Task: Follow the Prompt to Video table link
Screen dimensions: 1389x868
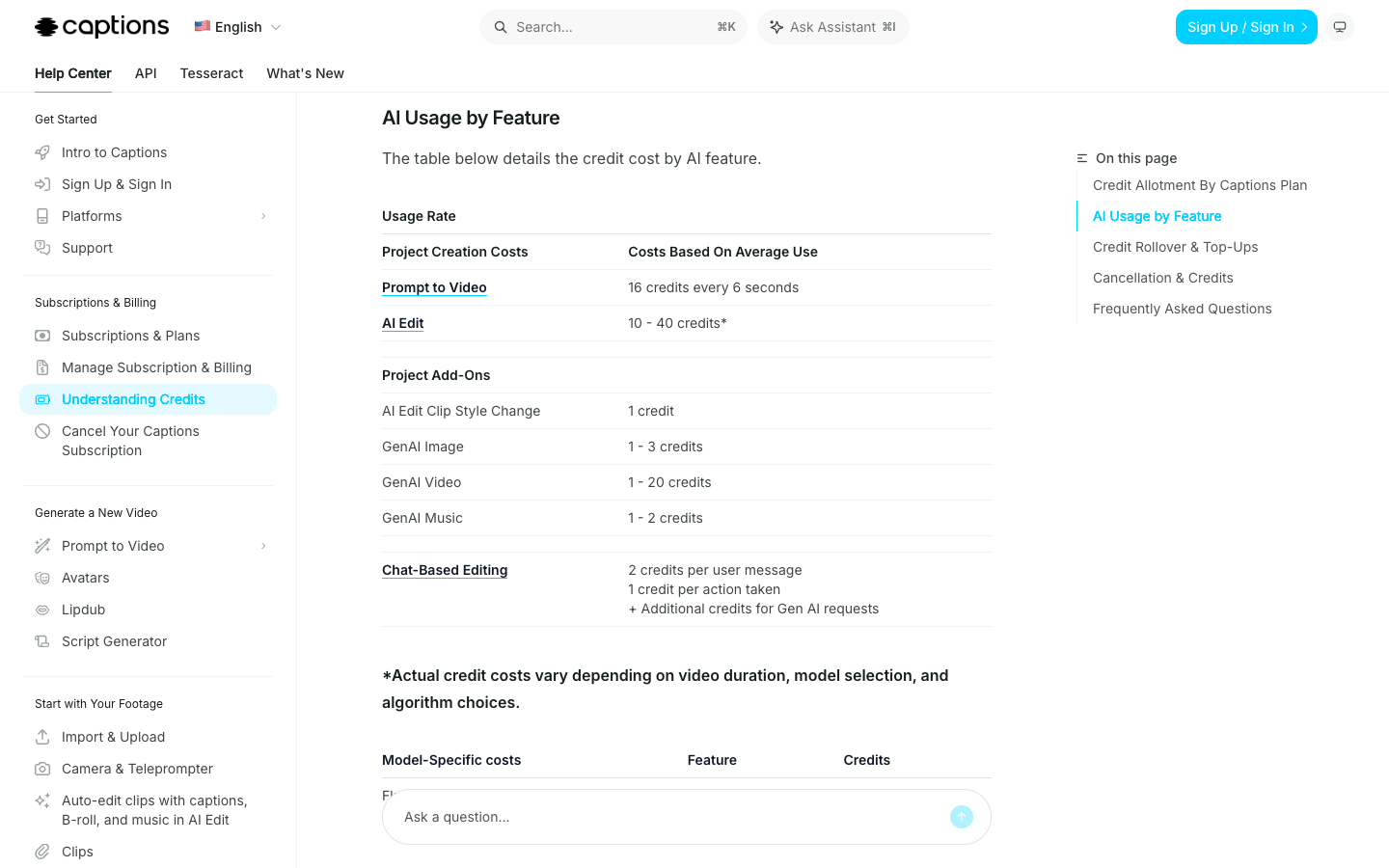Action: 434,287
